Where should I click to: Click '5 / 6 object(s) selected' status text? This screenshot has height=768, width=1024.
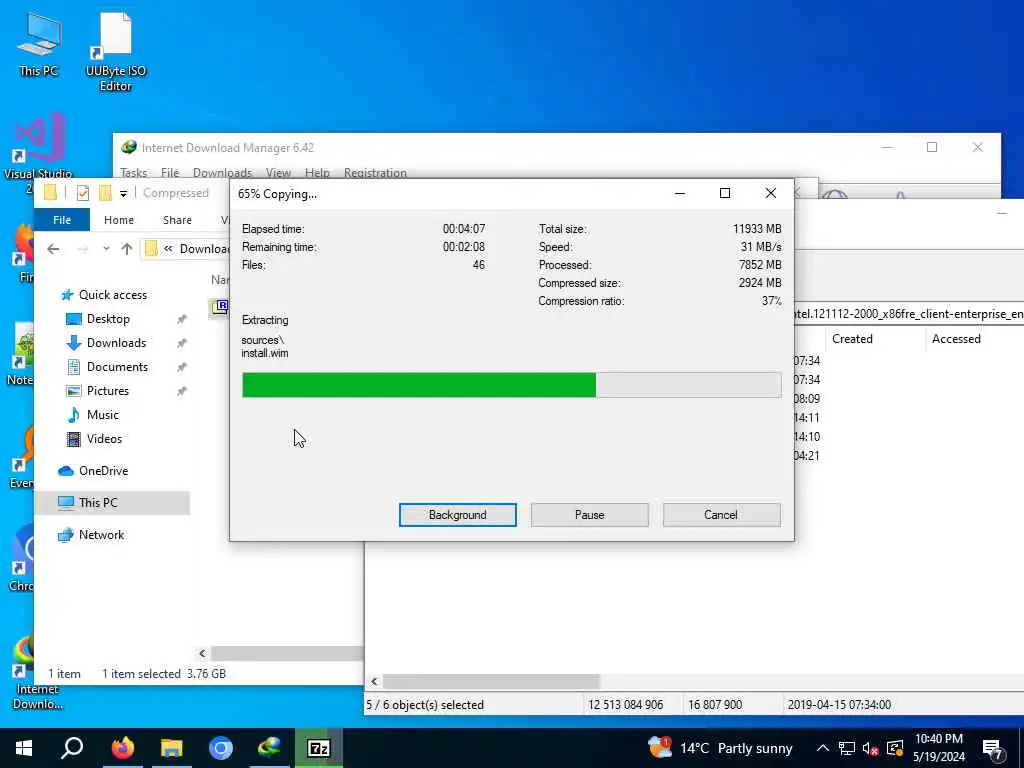point(425,705)
